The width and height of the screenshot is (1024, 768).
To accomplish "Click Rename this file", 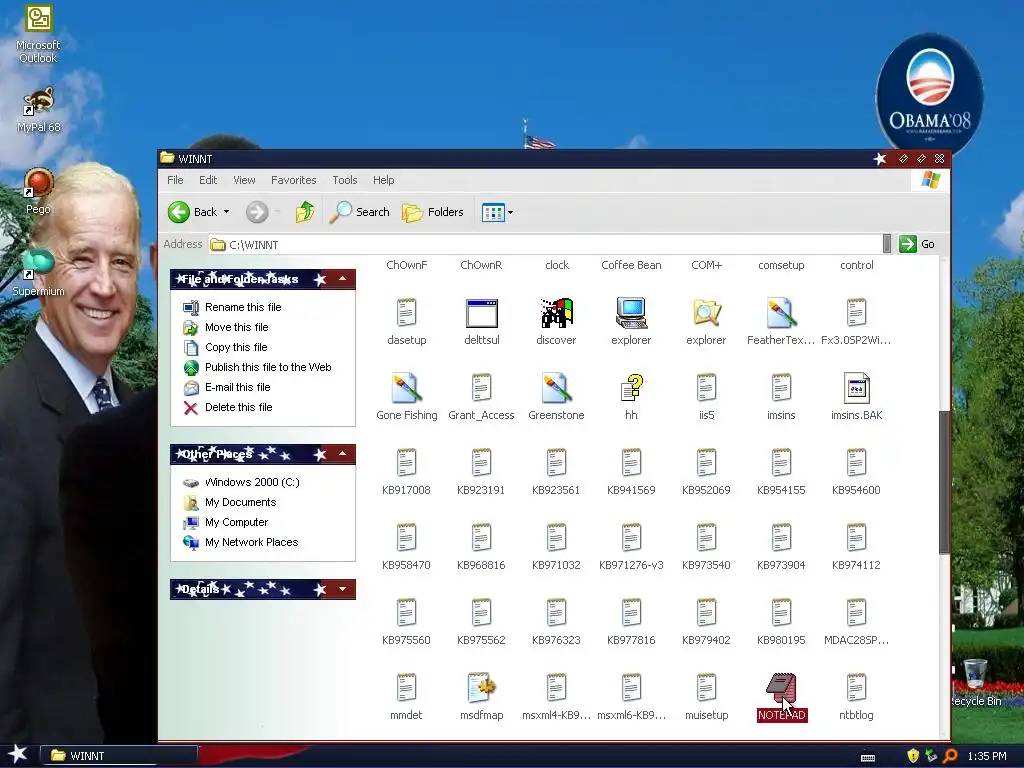I will coord(232,307).
